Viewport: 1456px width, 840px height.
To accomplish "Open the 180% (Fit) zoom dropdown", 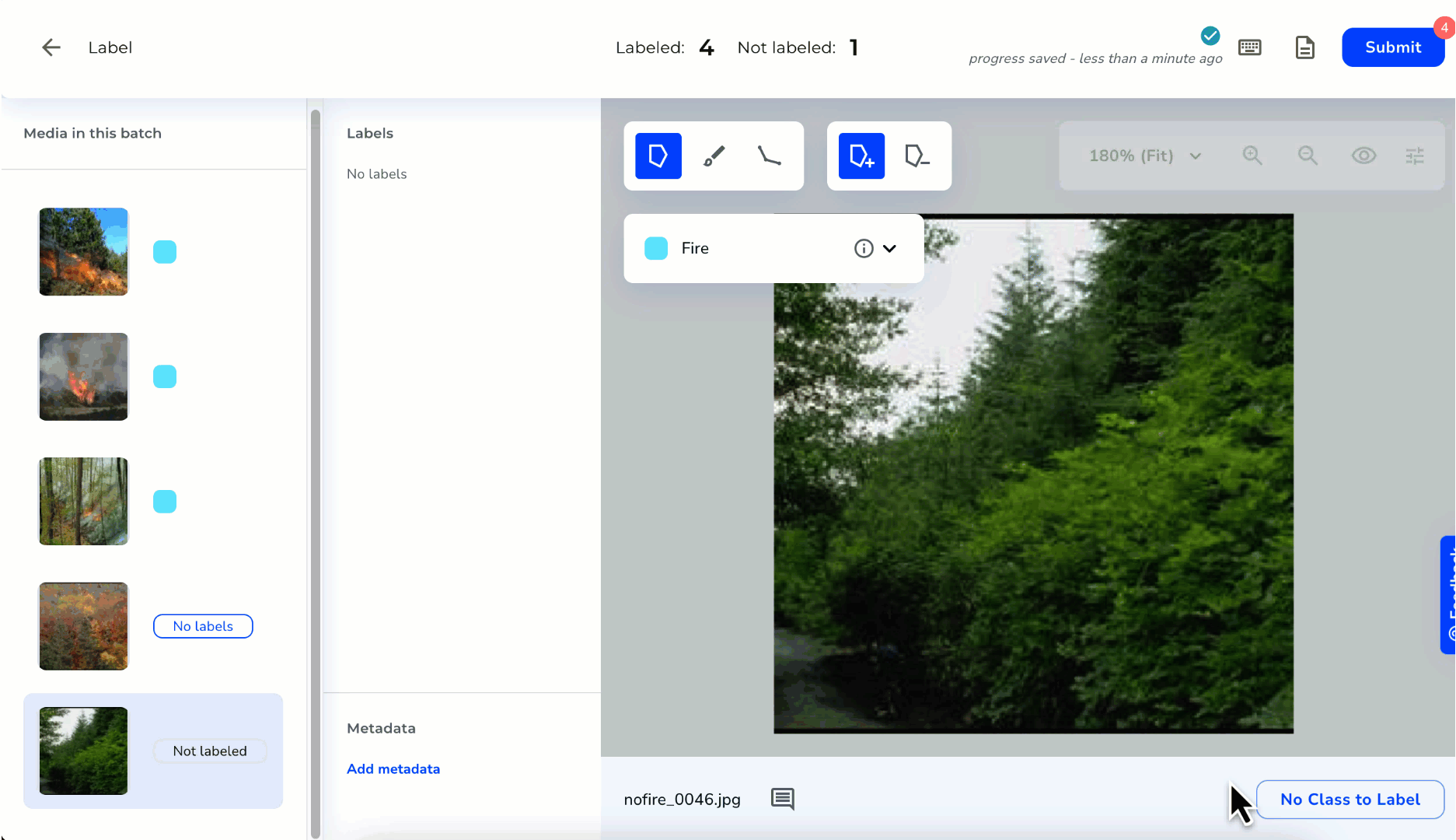I will tap(1145, 156).
